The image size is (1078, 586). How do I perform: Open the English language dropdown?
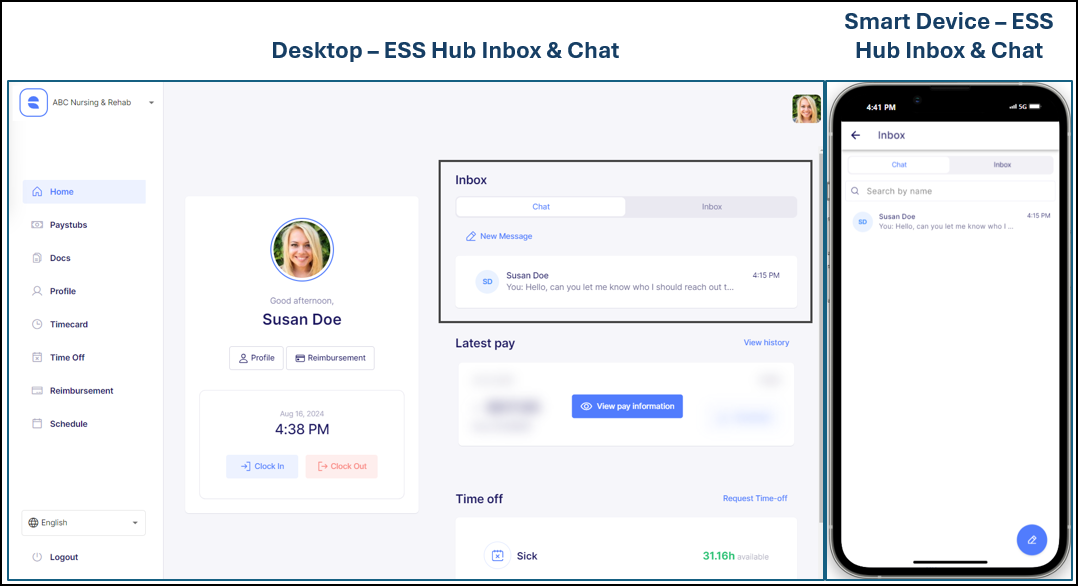click(x=83, y=522)
